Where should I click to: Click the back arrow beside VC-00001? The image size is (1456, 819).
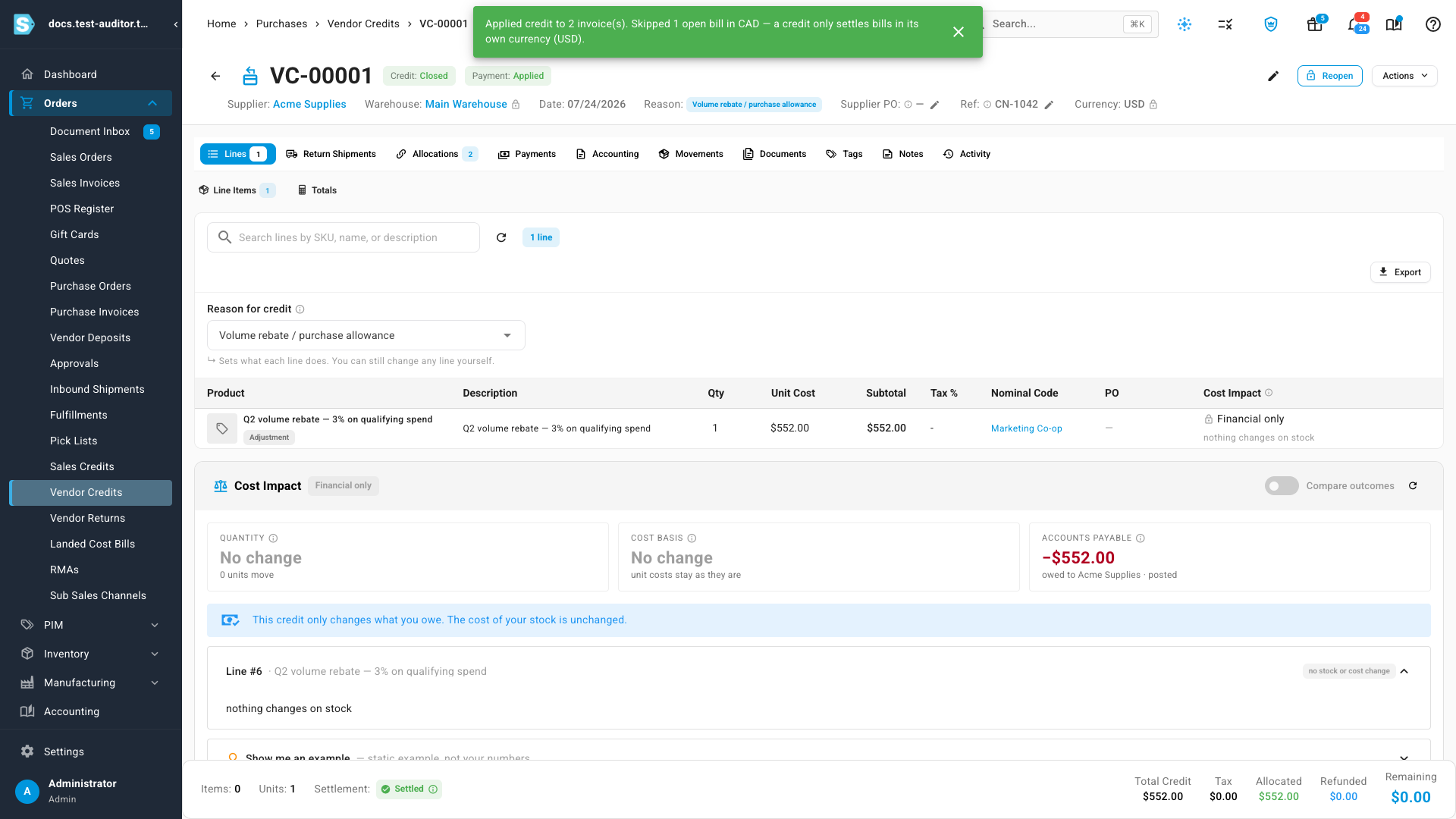click(215, 76)
